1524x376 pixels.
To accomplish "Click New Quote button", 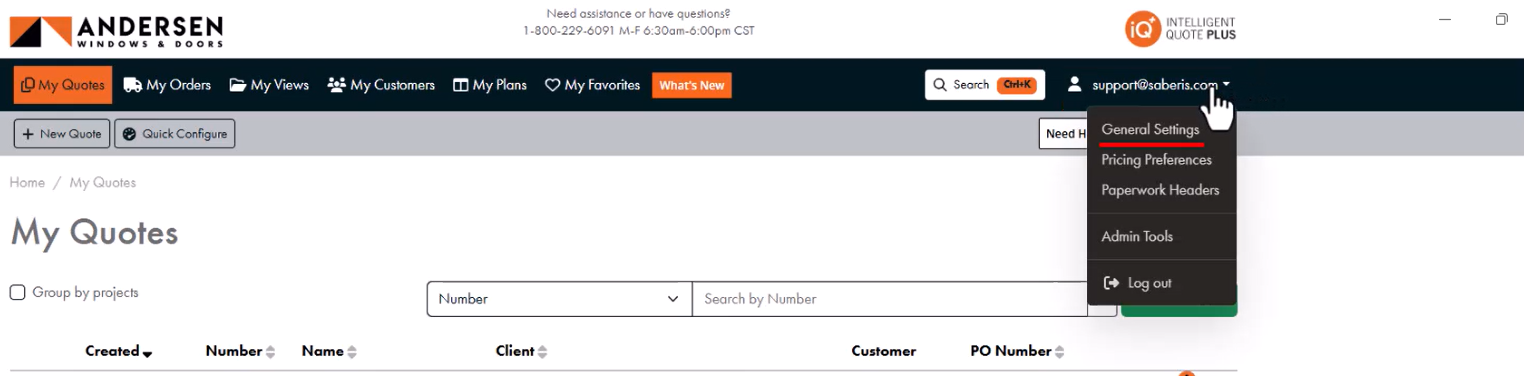I will click(62, 134).
